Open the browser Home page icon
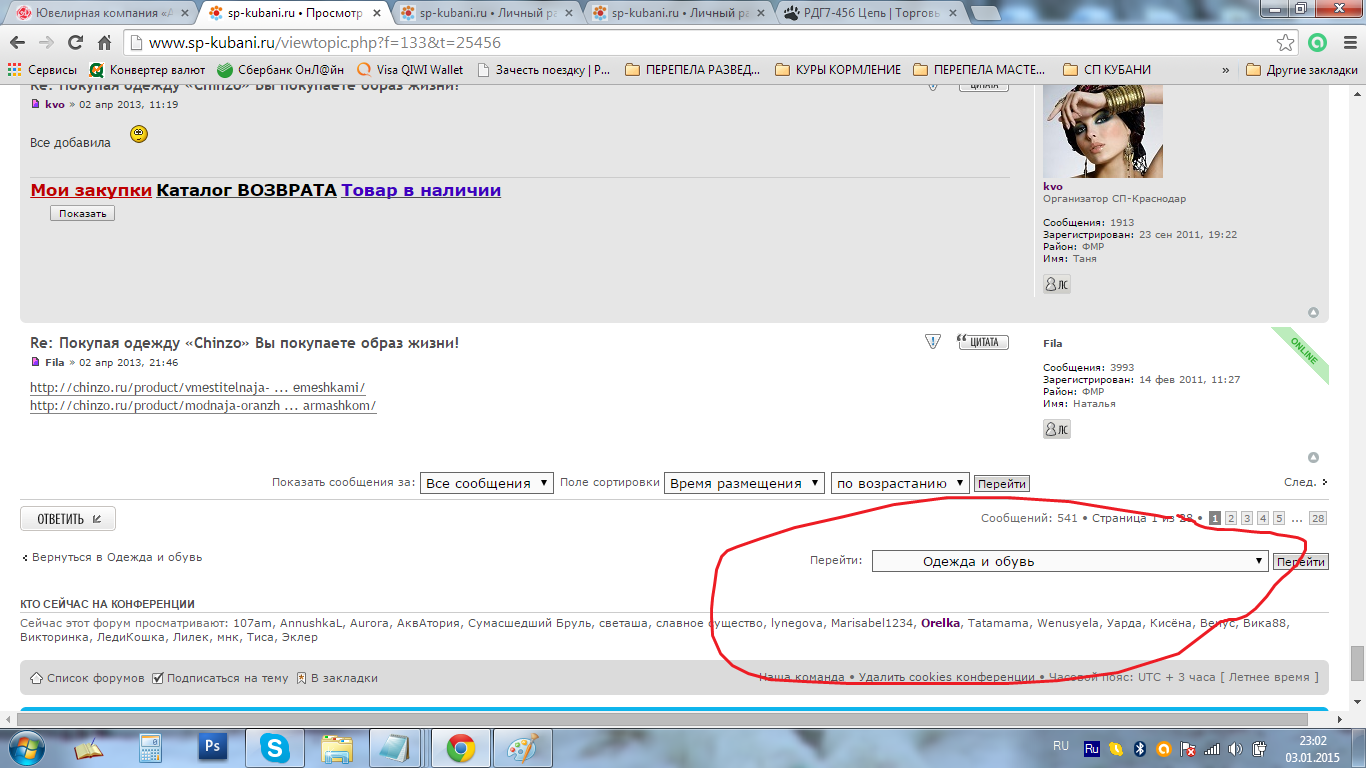Viewport: 1366px width, 768px height. [x=104, y=43]
